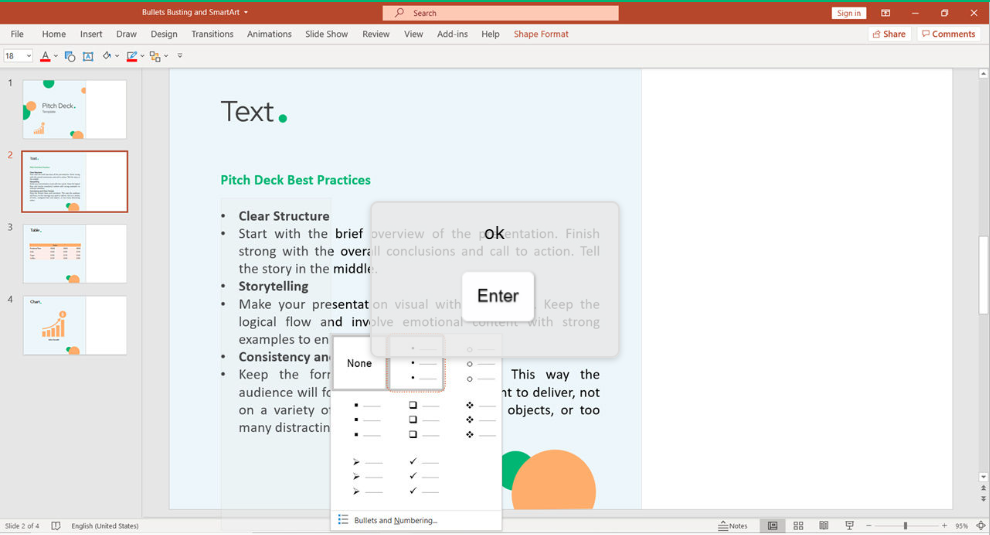Toggle the Notes pane

[x=732, y=526]
